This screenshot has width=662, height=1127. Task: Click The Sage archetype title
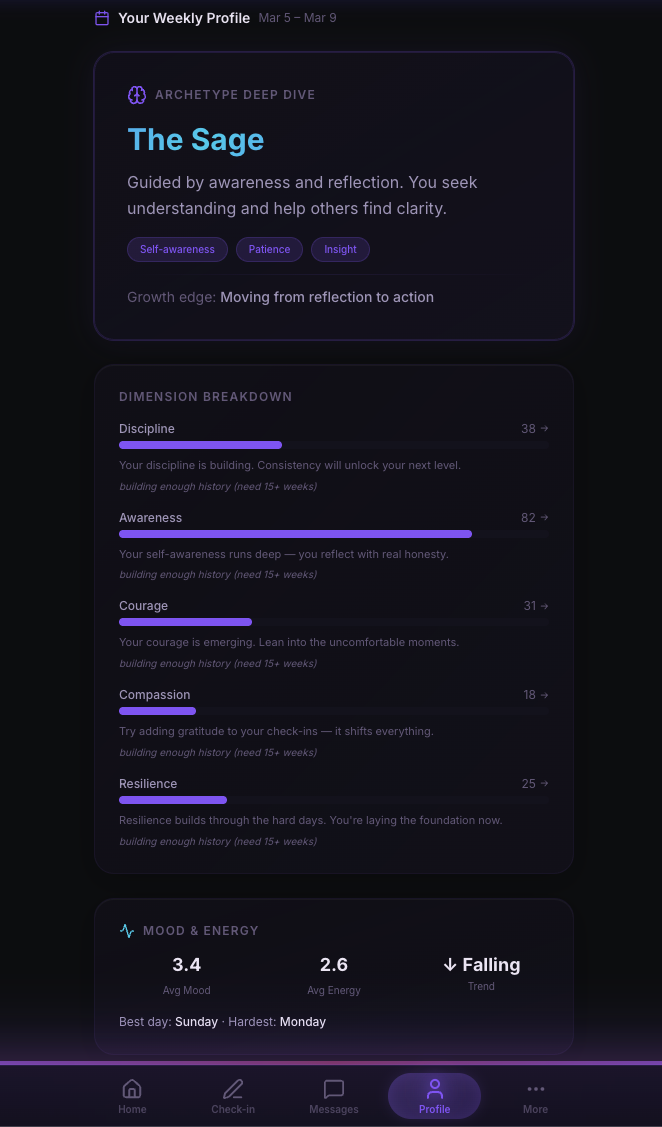(x=196, y=140)
